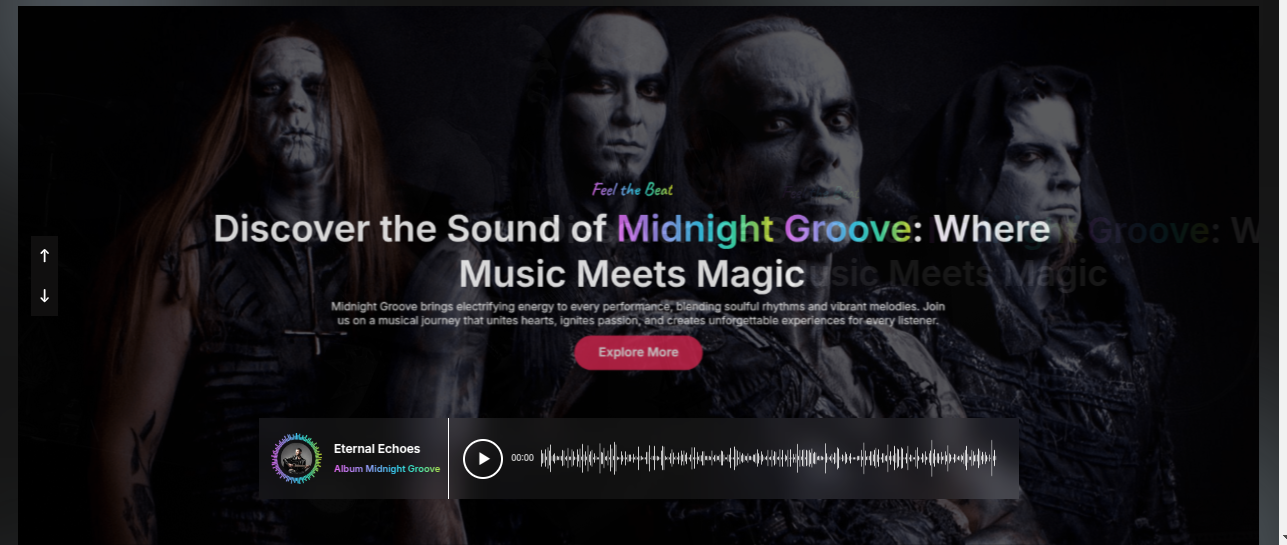Select the Eternal Echoes track title

[x=377, y=449]
